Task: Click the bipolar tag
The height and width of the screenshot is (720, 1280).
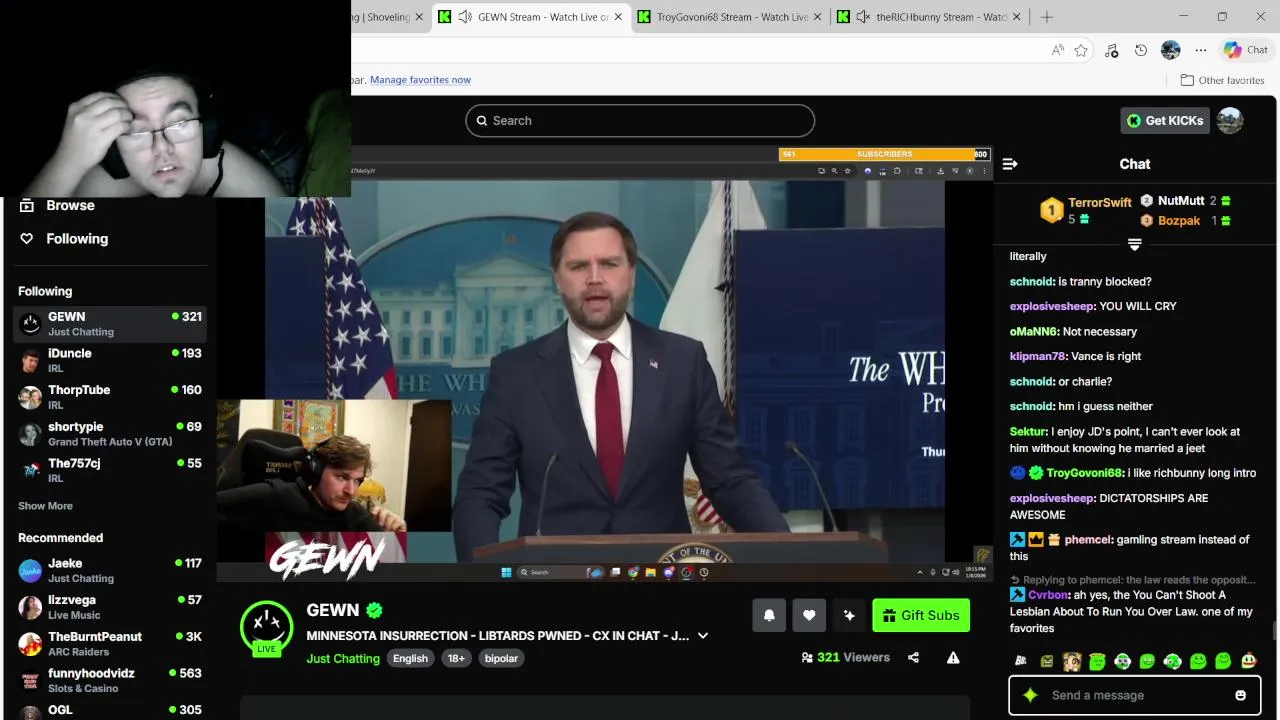Action: tap(501, 658)
